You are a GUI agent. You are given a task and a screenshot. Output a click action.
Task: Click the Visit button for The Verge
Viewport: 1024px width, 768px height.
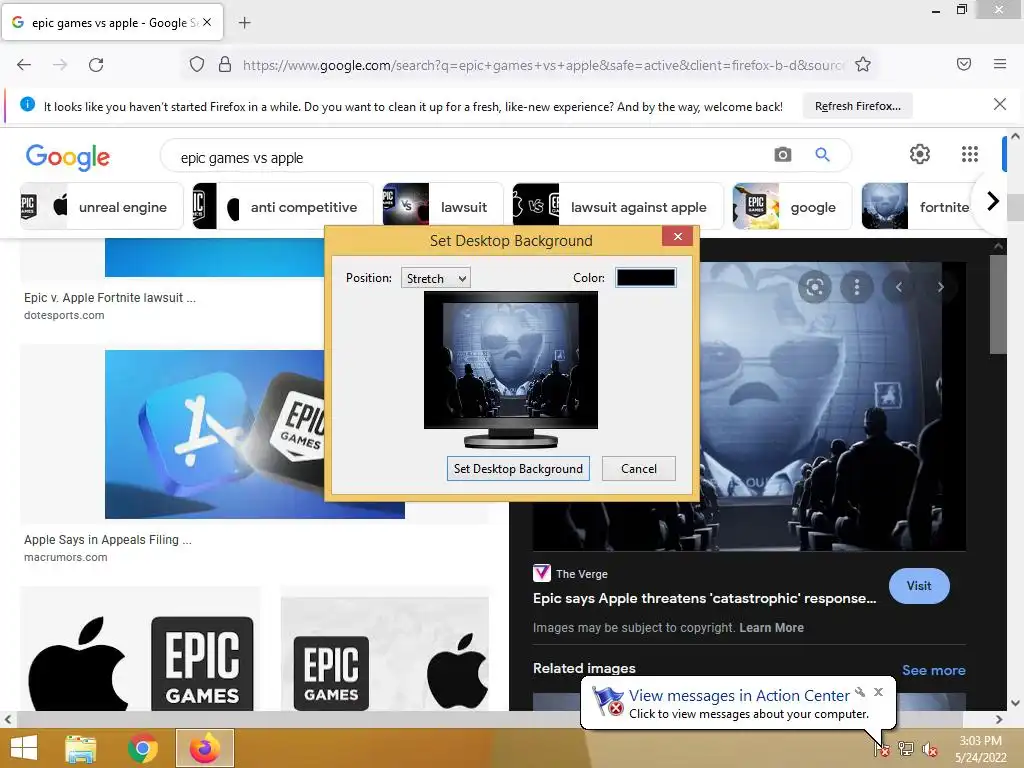tap(919, 586)
